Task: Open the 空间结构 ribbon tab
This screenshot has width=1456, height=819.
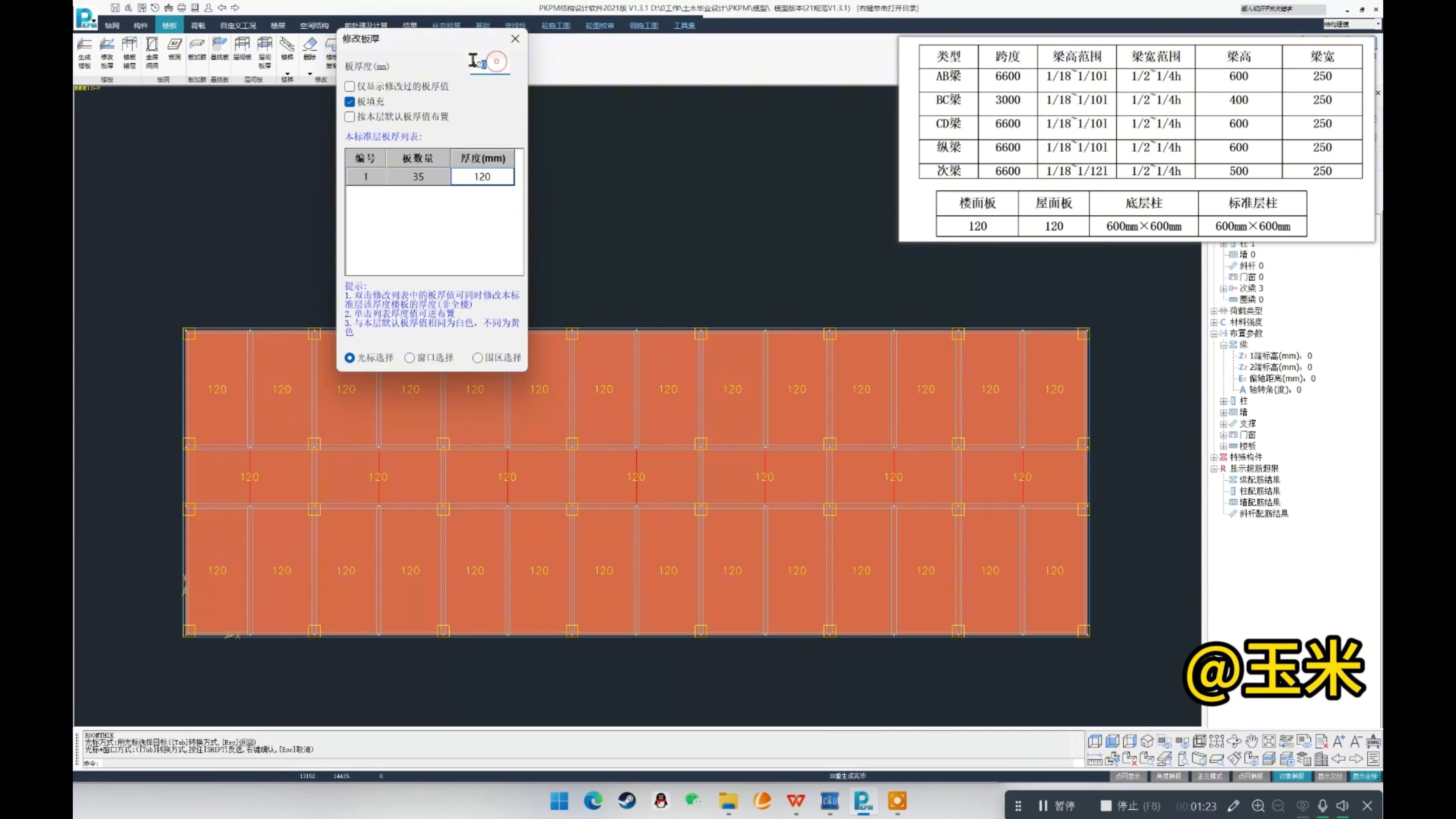Action: click(314, 25)
